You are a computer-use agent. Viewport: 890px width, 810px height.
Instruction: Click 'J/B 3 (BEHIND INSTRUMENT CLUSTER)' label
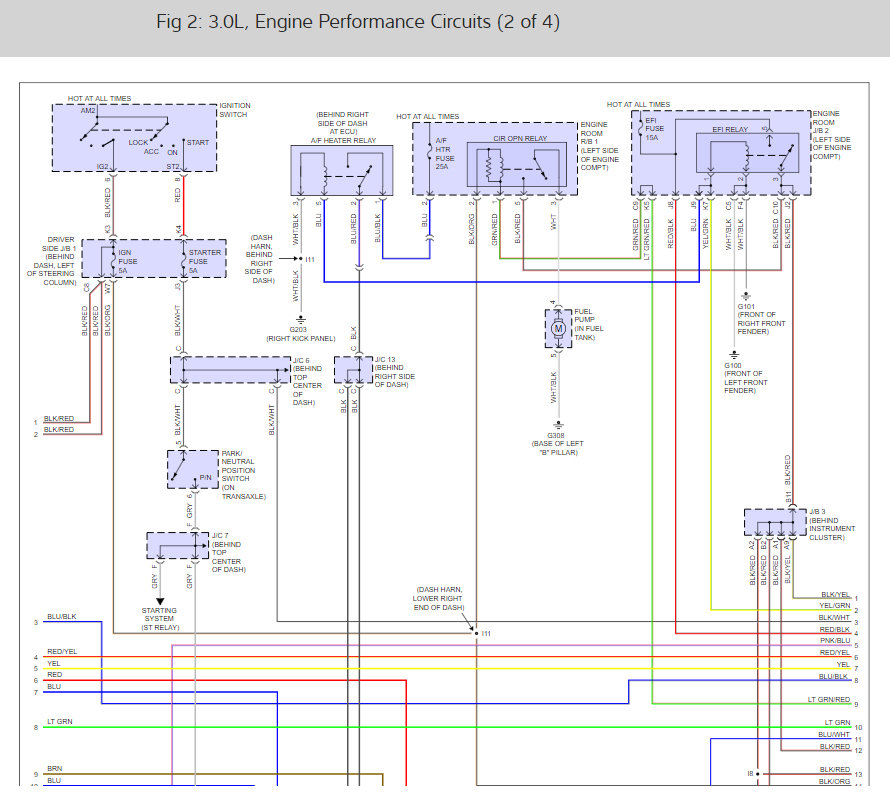(x=832, y=524)
